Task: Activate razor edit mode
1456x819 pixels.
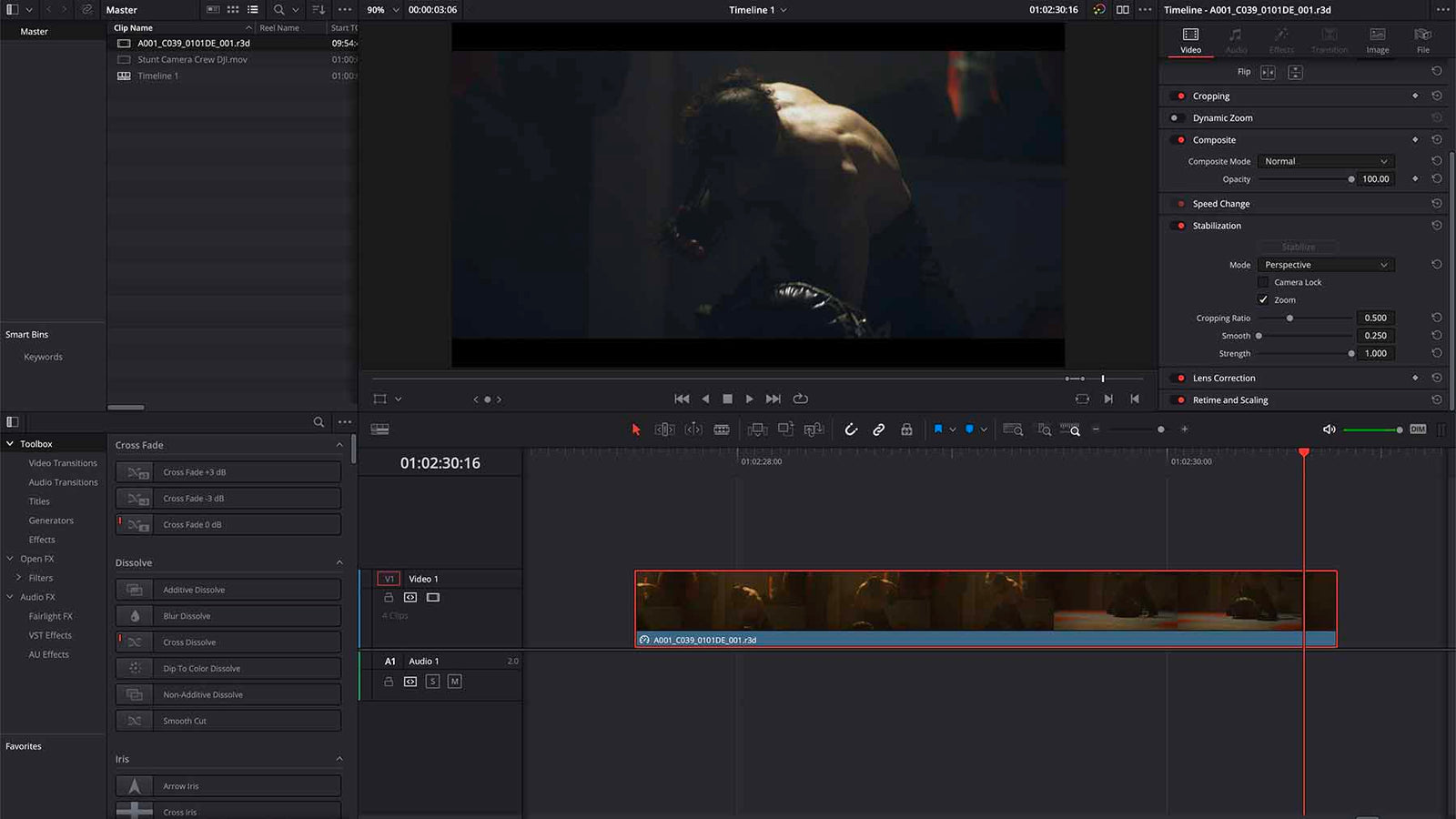Action: click(722, 429)
